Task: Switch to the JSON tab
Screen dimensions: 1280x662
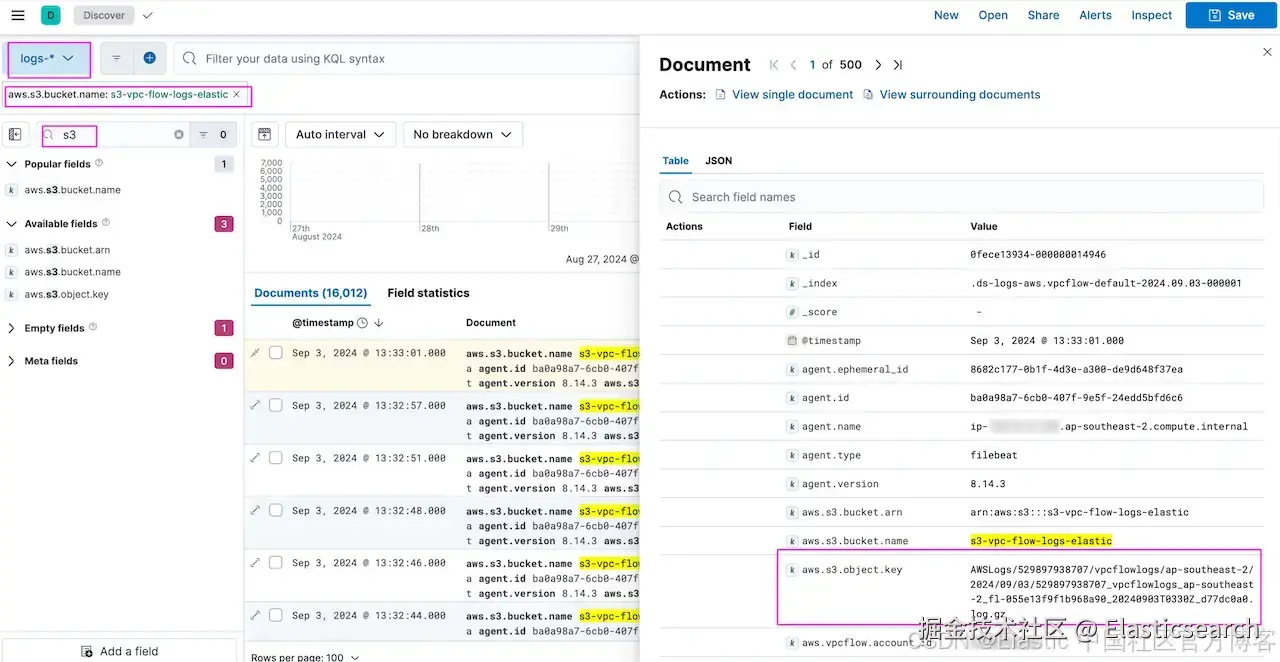Action: (718, 161)
